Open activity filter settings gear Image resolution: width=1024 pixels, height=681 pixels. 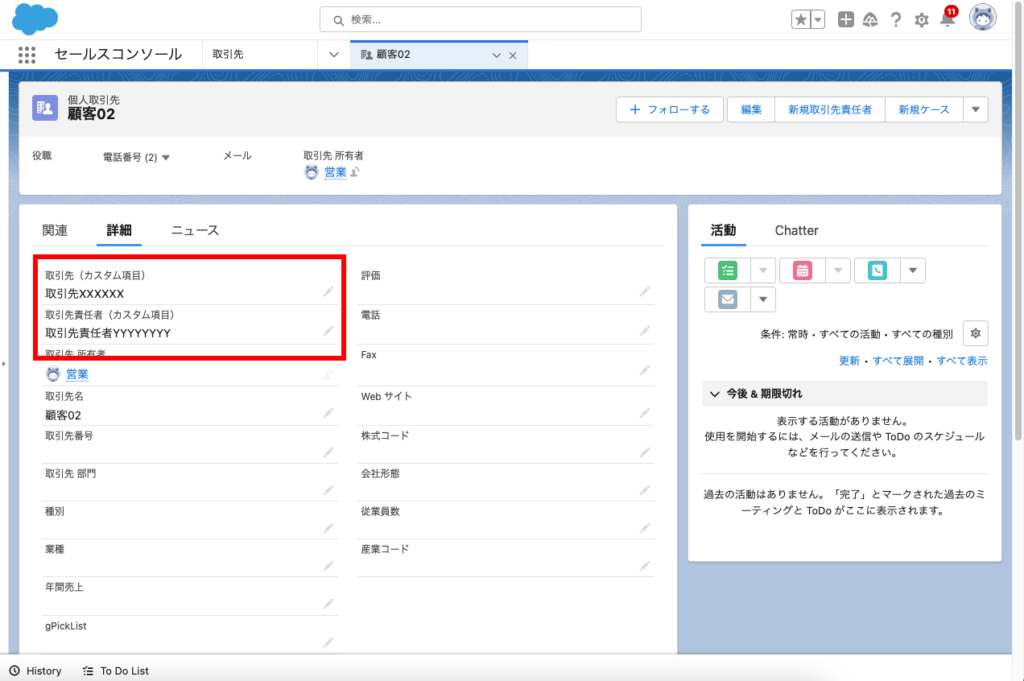[975, 333]
